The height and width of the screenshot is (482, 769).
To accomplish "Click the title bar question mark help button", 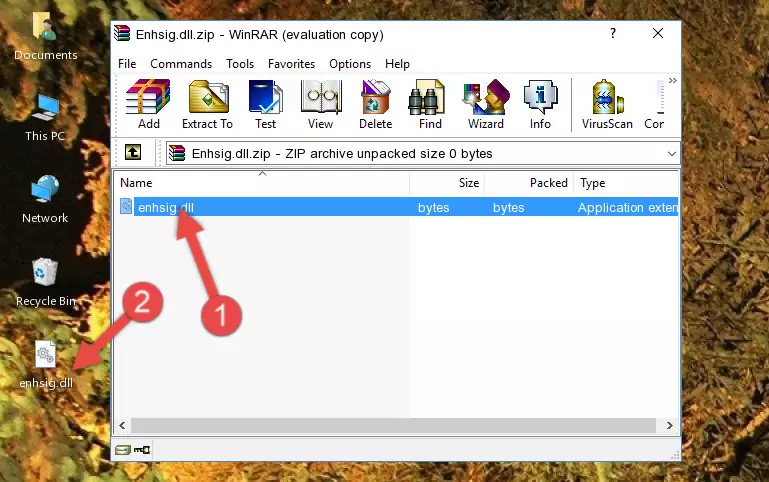I will pos(613,33).
